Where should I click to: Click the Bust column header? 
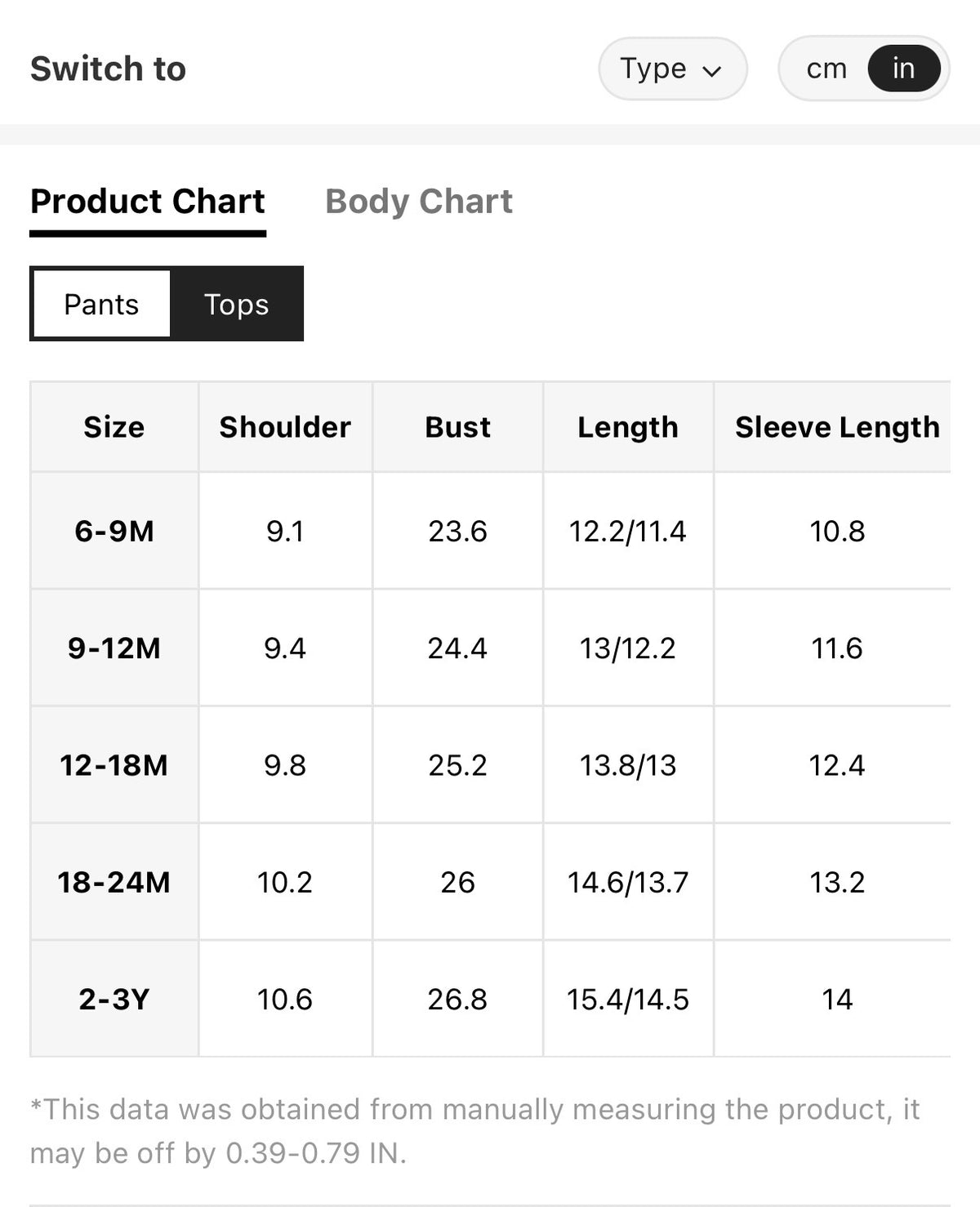pyautogui.click(x=457, y=427)
